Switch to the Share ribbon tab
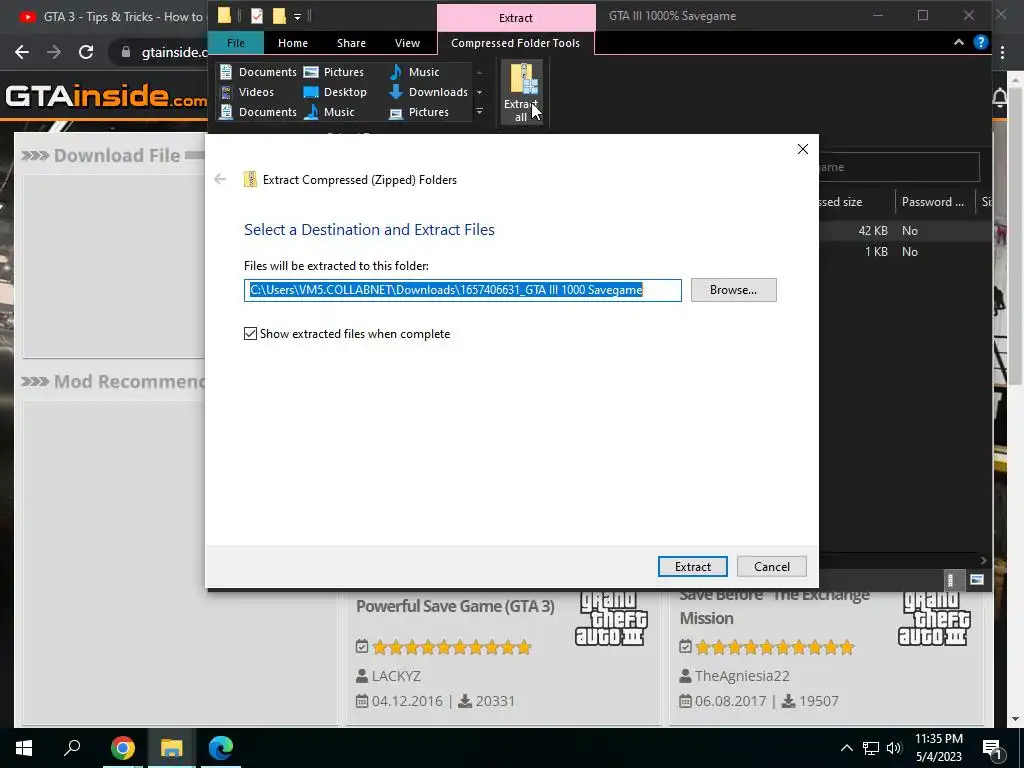The height and width of the screenshot is (768, 1024). (x=351, y=43)
